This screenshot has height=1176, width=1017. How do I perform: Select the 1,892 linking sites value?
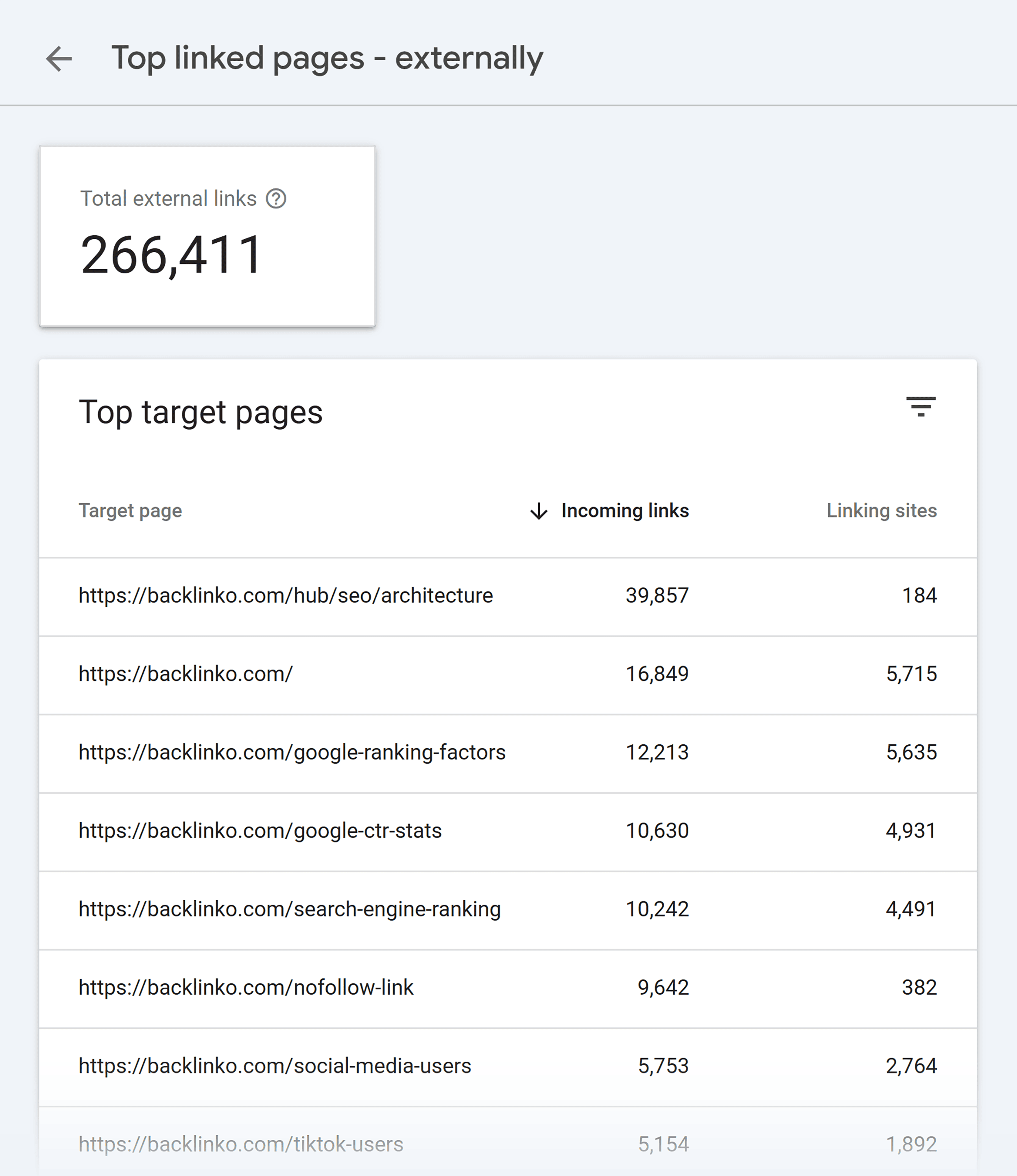pyautogui.click(x=911, y=1143)
